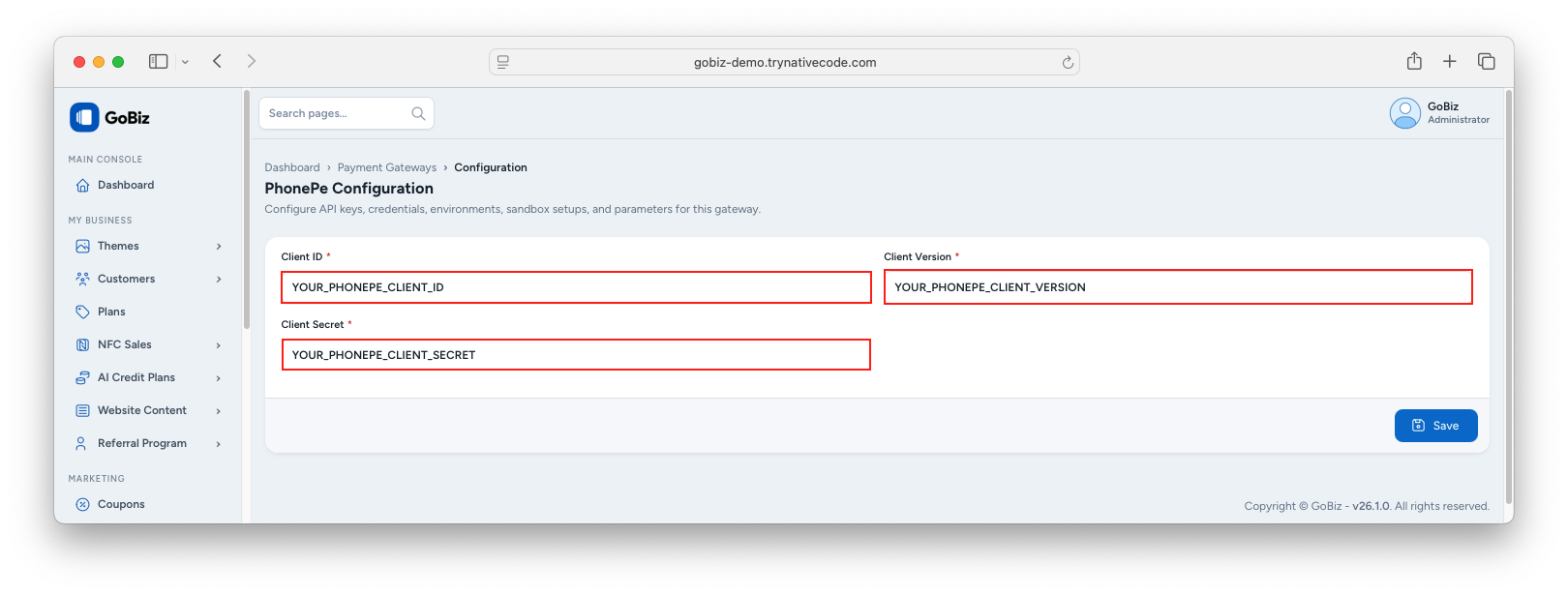Viewport: 1568px width, 595px height.
Task: Open Safari's Share icon
Action: (x=1414, y=61)
